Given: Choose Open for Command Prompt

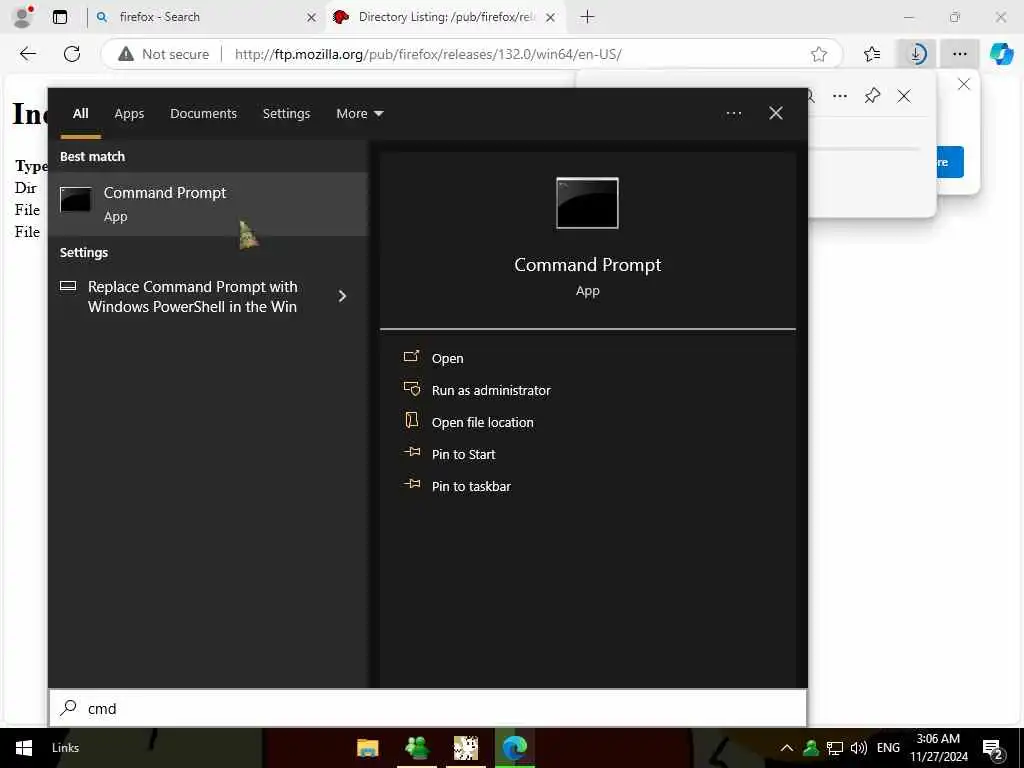Looking at the screenshot, I should click(x=447, y=359).
